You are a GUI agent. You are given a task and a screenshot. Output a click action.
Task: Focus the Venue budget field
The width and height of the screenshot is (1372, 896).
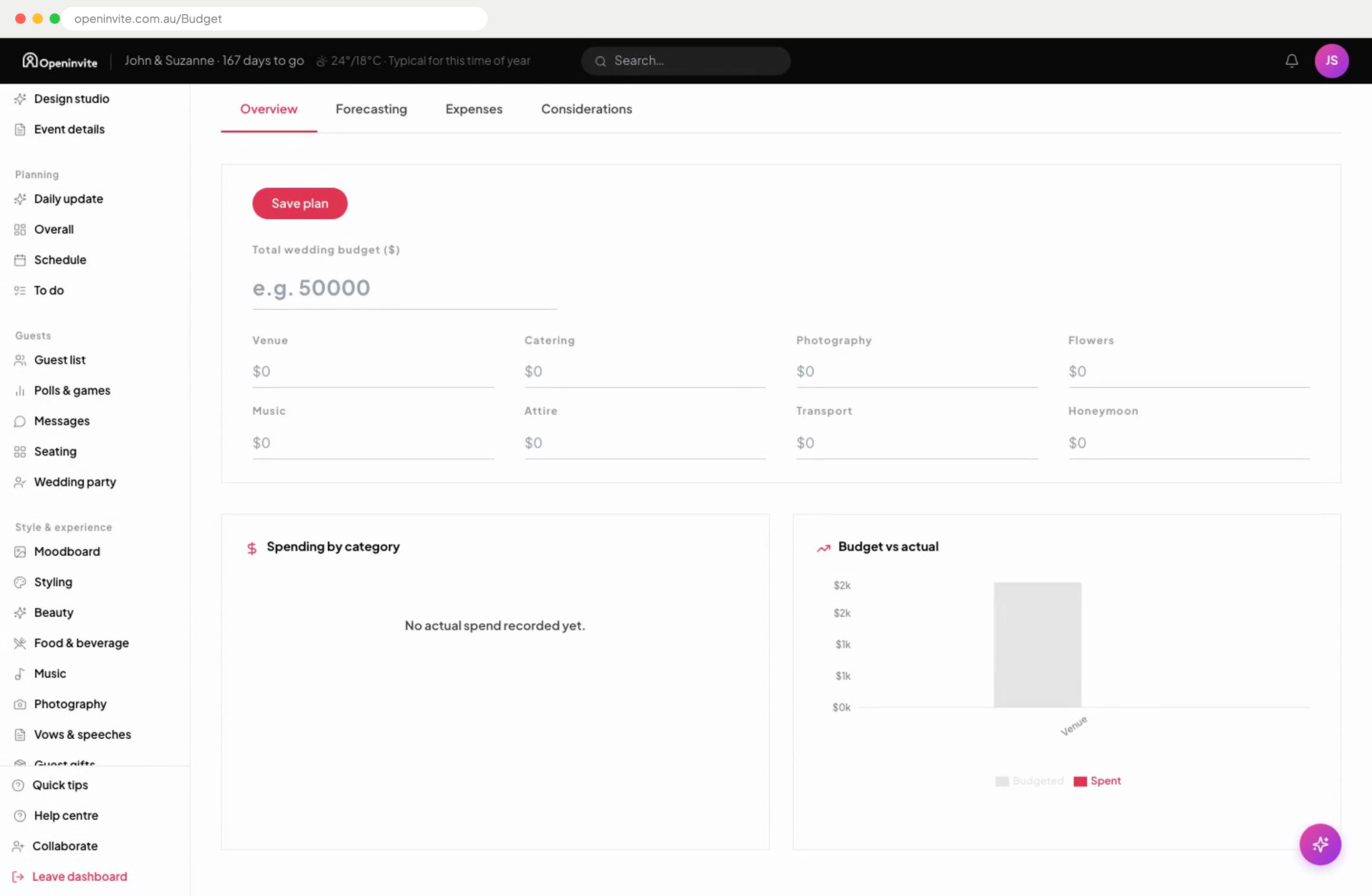coord(373,372)
